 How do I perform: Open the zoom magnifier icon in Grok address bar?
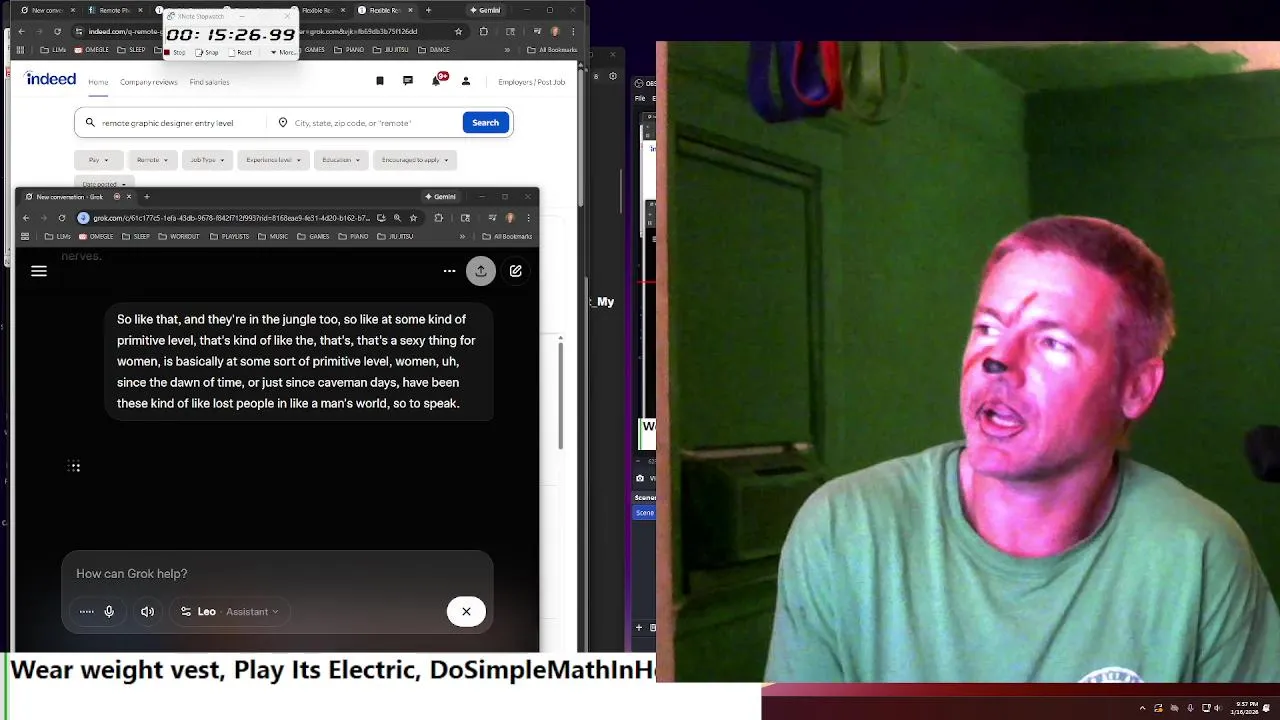pyautogui.click(x=397, y=218)
